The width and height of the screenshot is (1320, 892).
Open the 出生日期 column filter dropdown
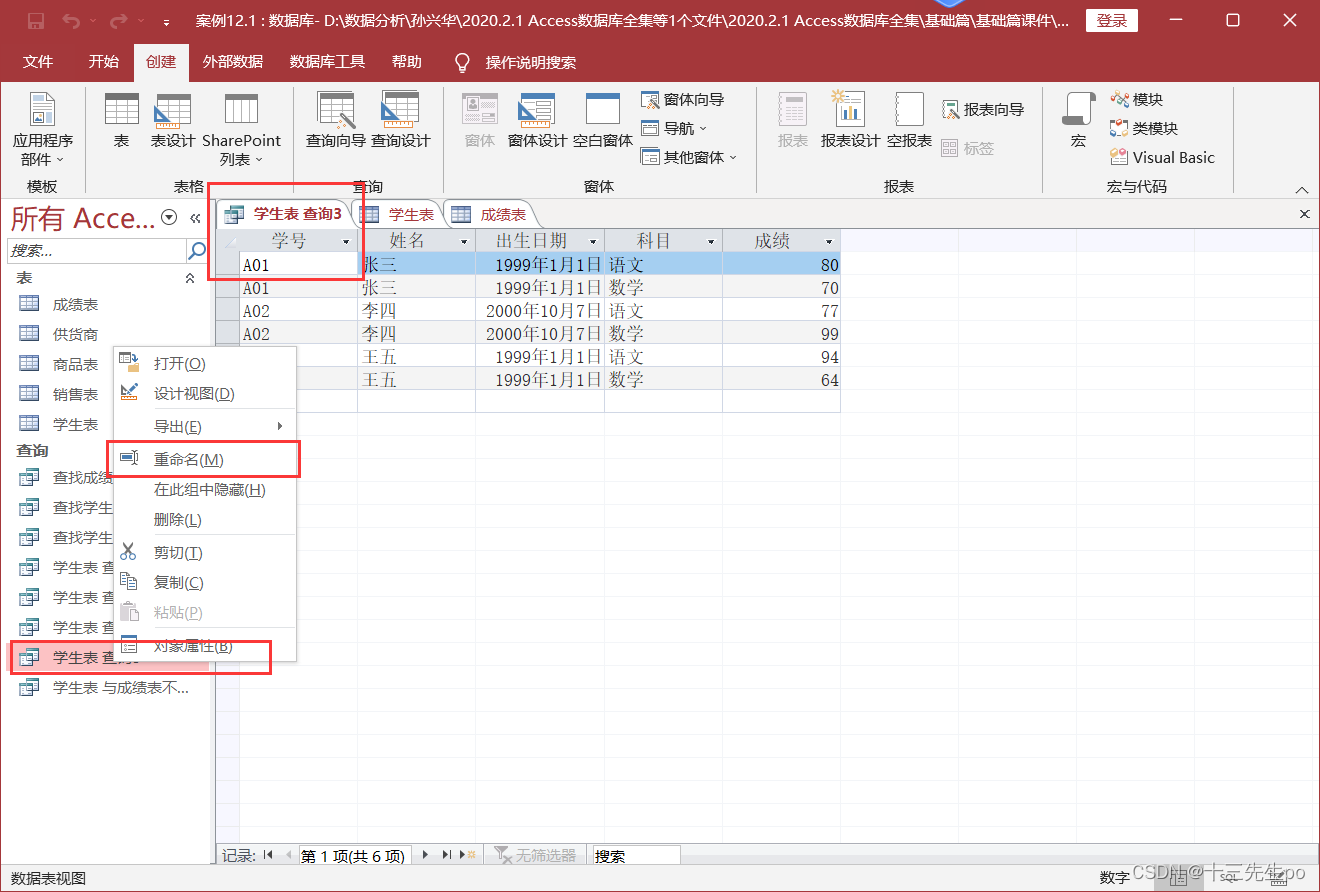(593, 241)
